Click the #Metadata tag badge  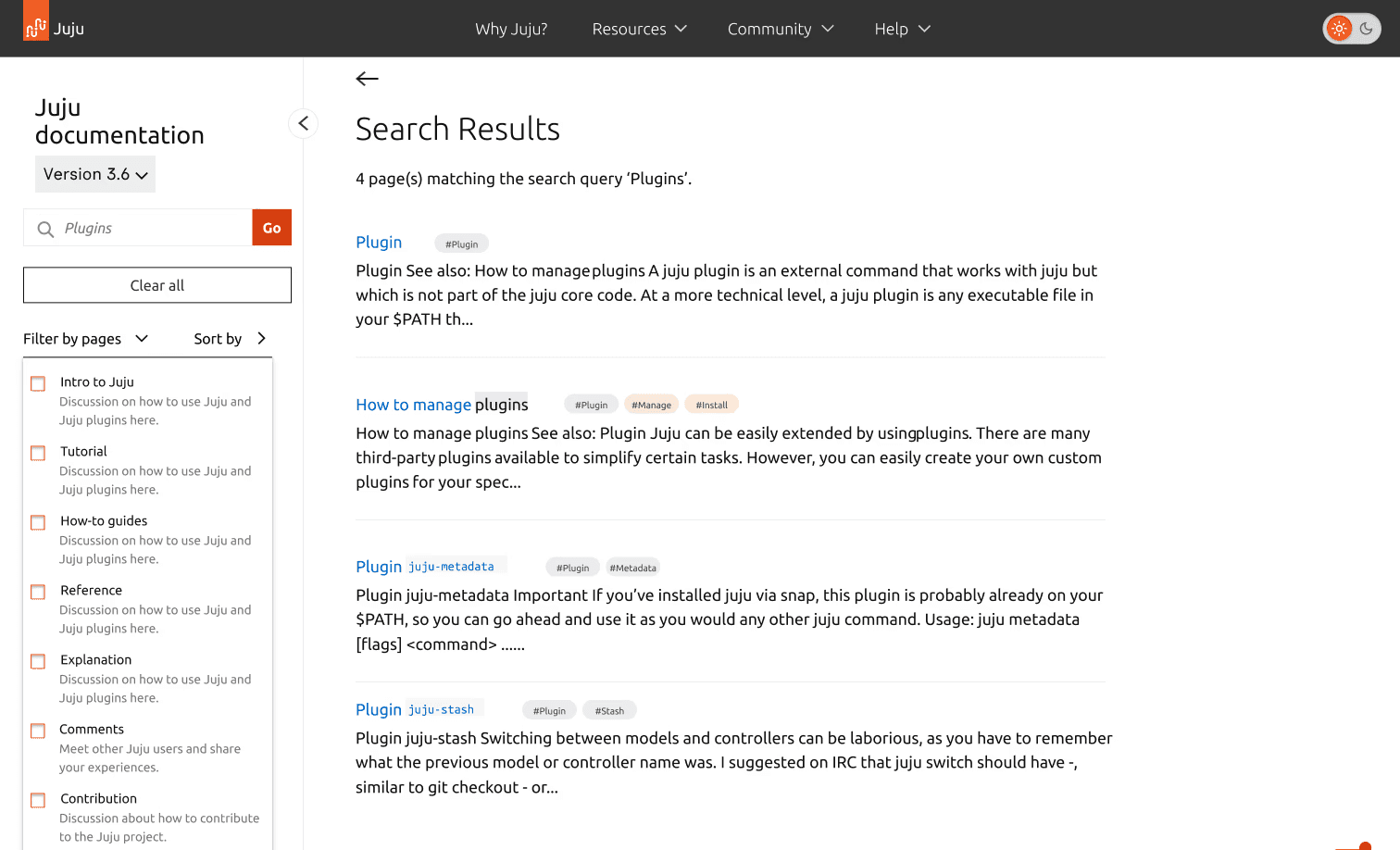tap(632, 568)
